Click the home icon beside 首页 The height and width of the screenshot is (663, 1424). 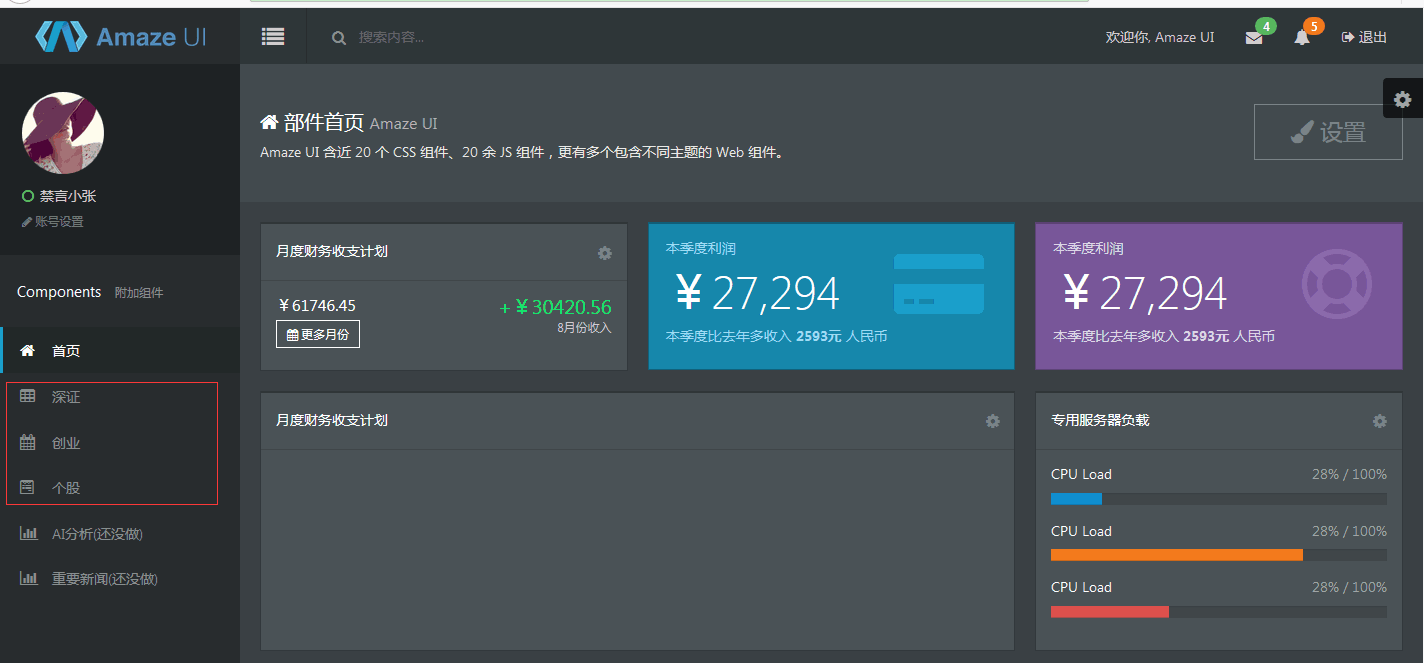tap(28, 351)
